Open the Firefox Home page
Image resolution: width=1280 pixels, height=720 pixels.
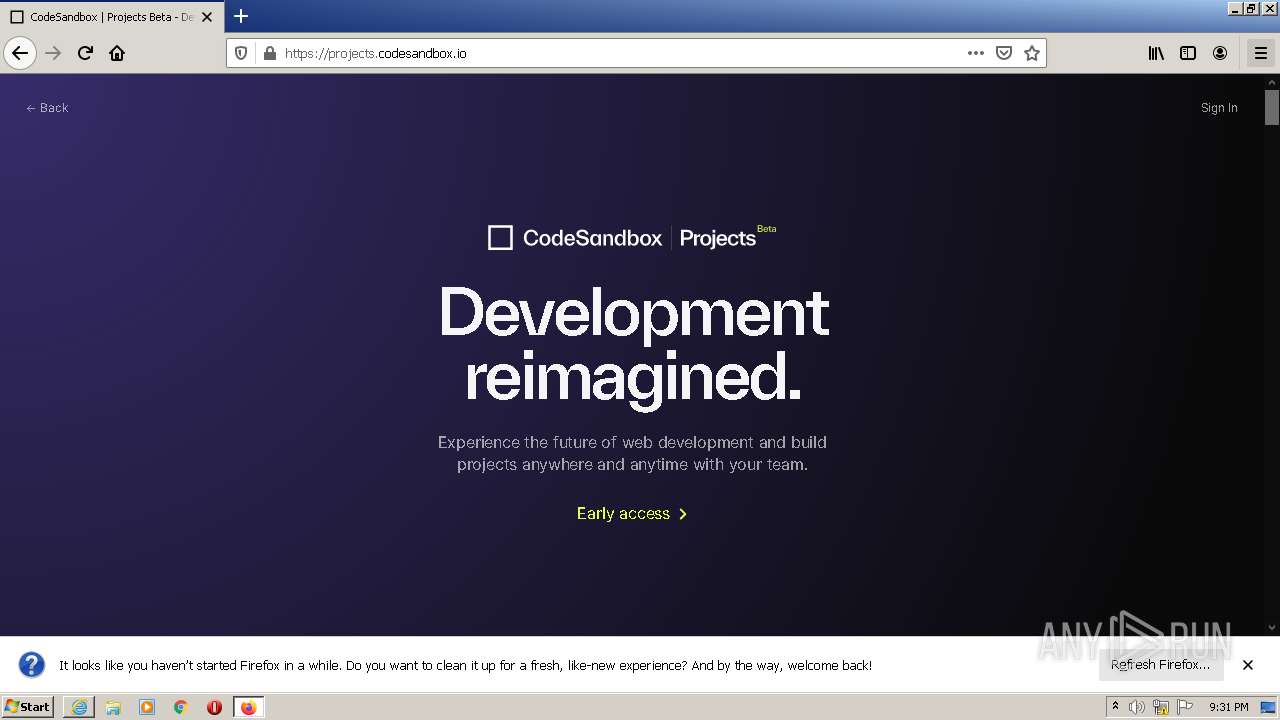[x=117, y=53]
